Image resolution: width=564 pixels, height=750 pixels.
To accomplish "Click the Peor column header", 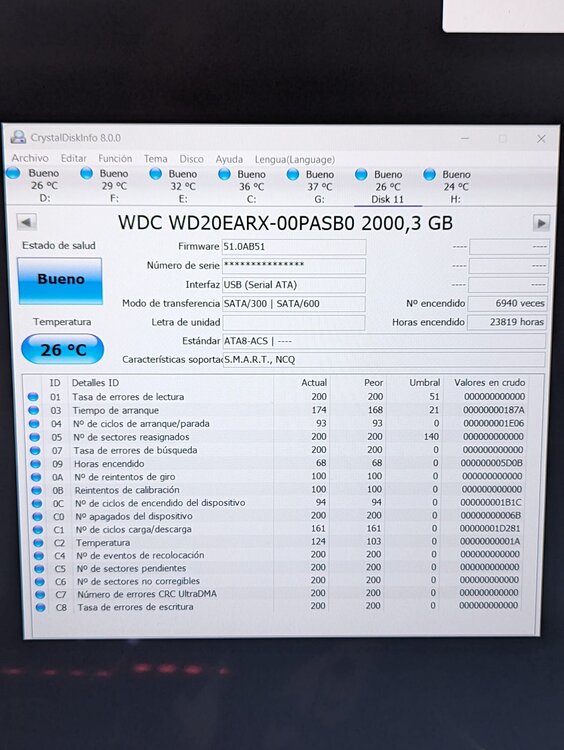I will (x=373, y=383).
